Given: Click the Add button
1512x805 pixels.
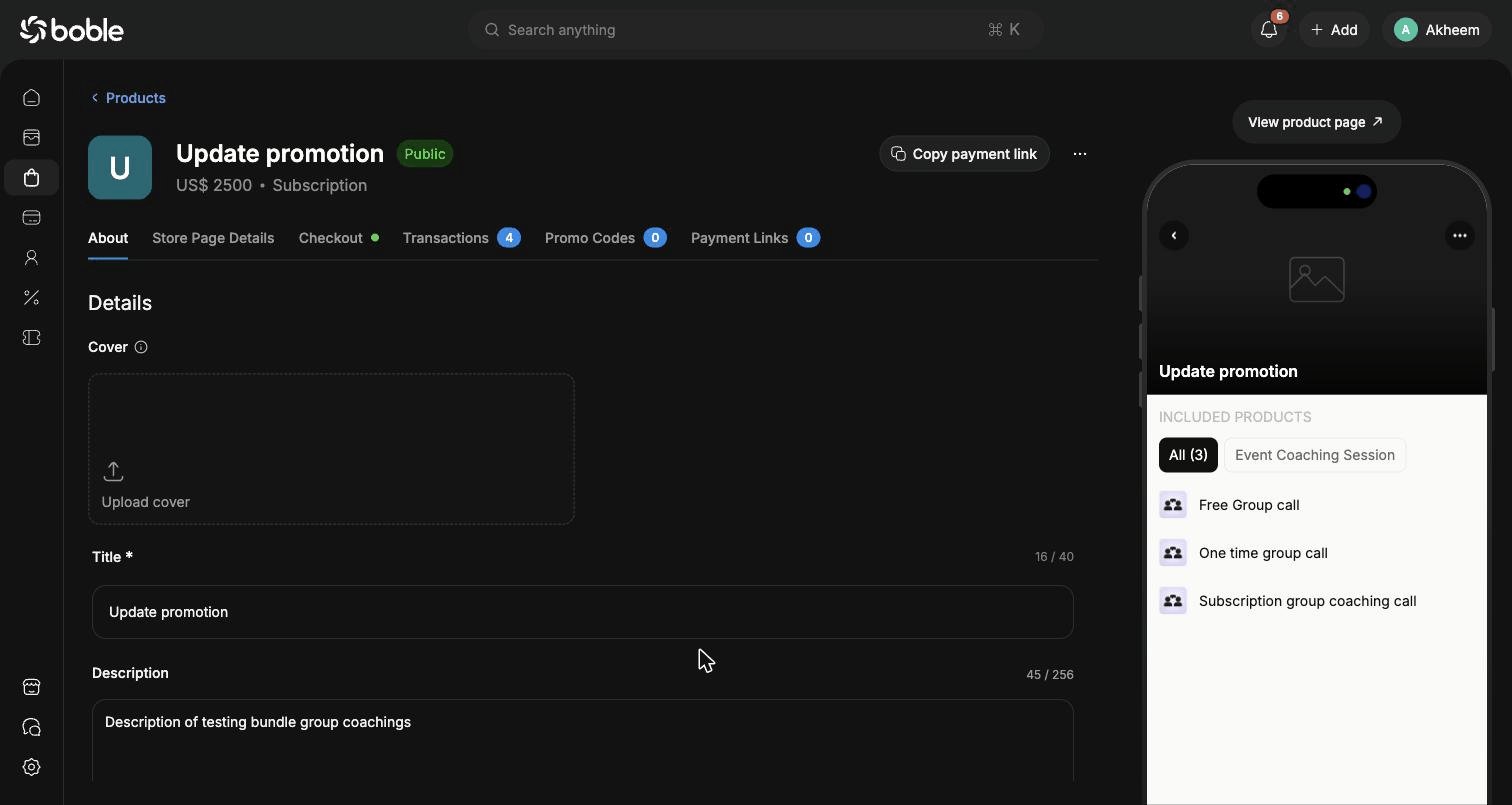Looking at the screenshot, I should (1334, 30).
